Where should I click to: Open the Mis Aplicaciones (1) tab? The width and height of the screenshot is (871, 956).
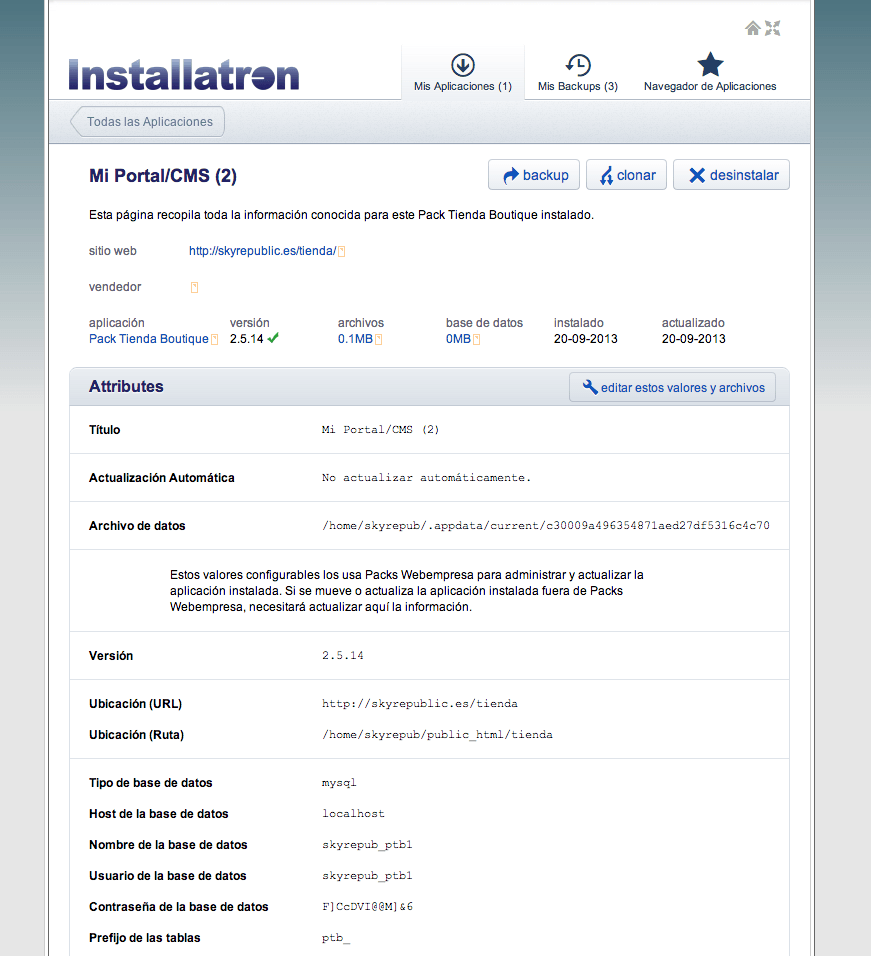point(463,73)
